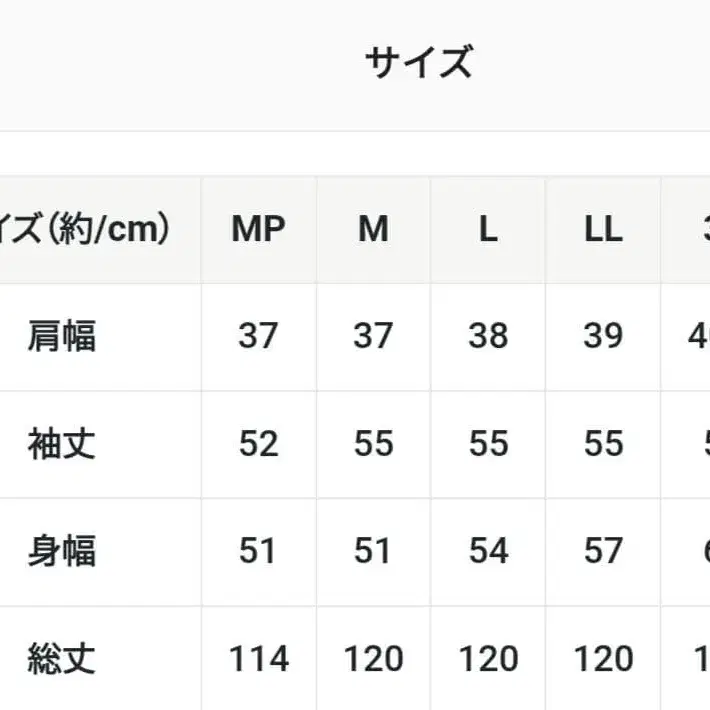Select the MP column header
710x710 pixels.
[x=258, y=230]
